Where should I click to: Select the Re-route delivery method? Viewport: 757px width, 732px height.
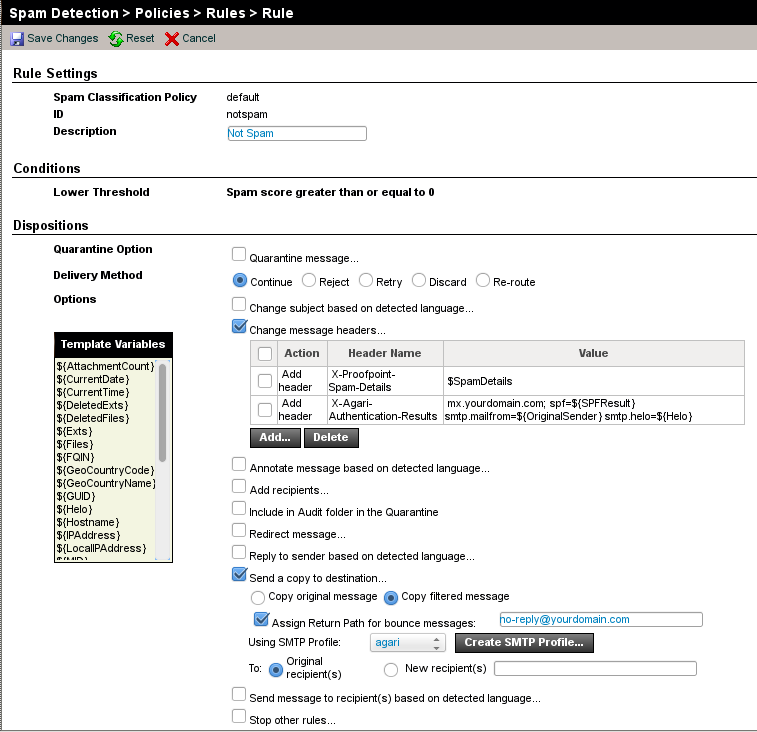point(483,280)
